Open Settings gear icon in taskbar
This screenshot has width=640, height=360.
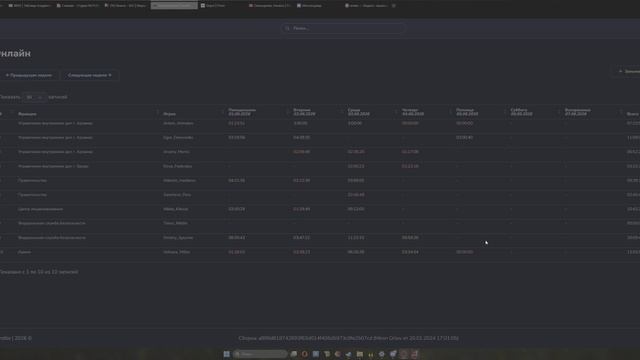[382, 354]
